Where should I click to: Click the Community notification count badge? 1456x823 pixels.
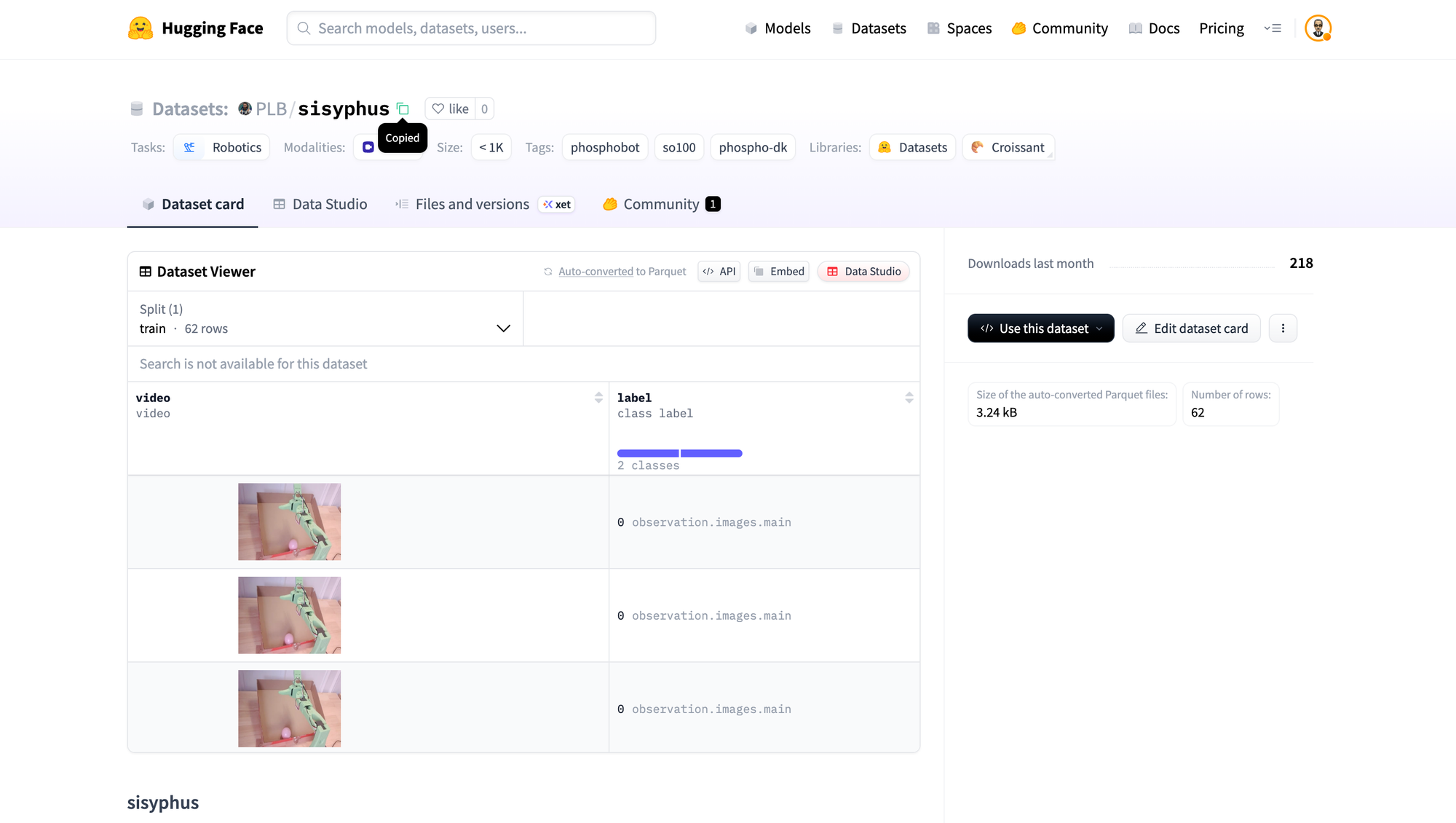click(x=713, y=205)
